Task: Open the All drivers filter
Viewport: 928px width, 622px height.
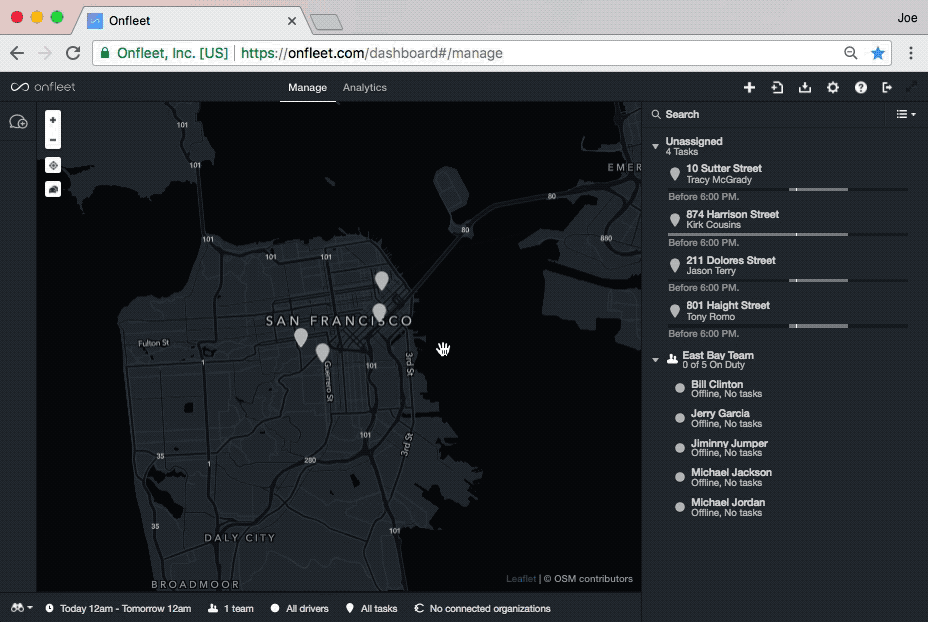Action: pyautogui.click(x=299, y=608)
